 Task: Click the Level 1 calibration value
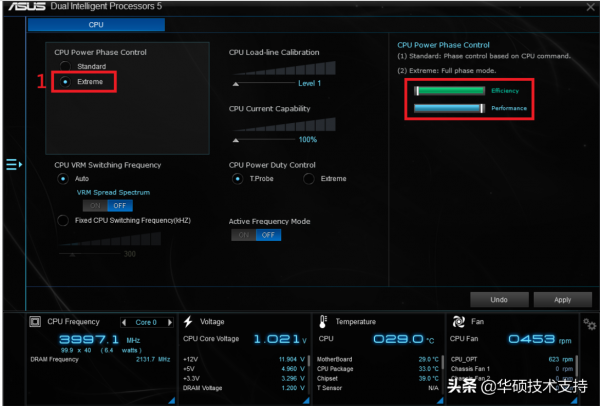(x=310, y=83)
